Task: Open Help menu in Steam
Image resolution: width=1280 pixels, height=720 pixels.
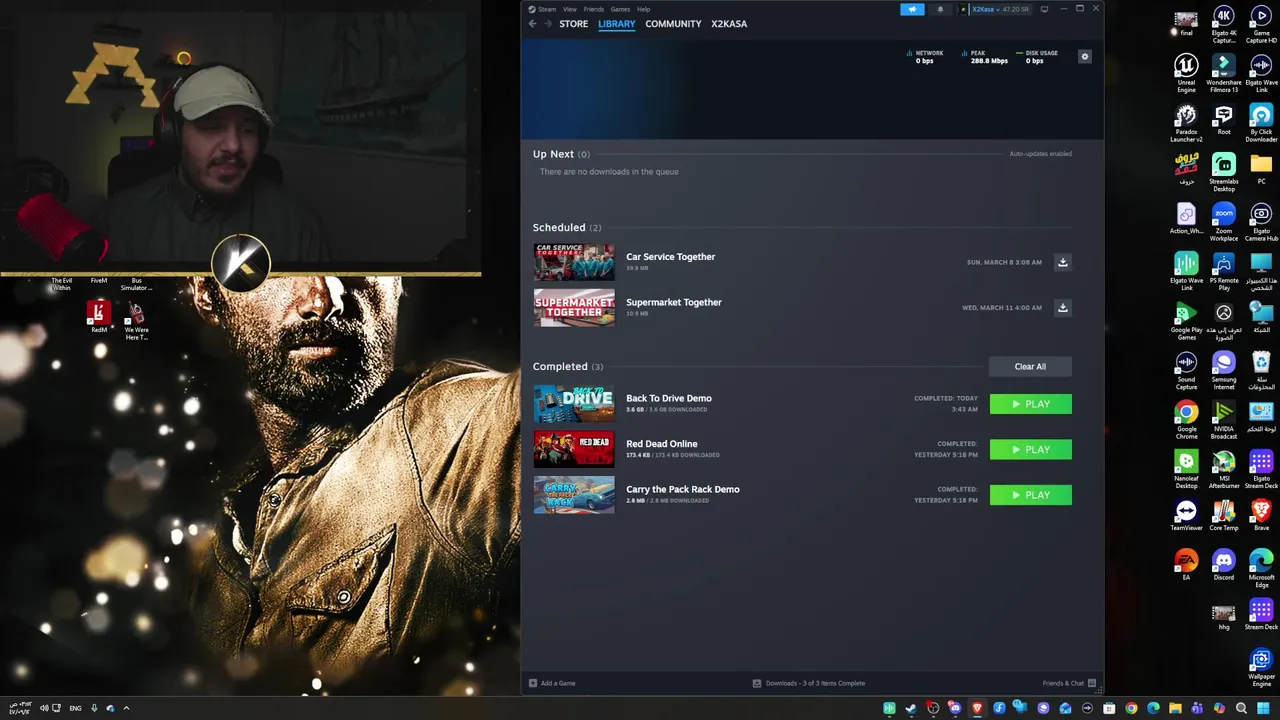Action: 643,9
